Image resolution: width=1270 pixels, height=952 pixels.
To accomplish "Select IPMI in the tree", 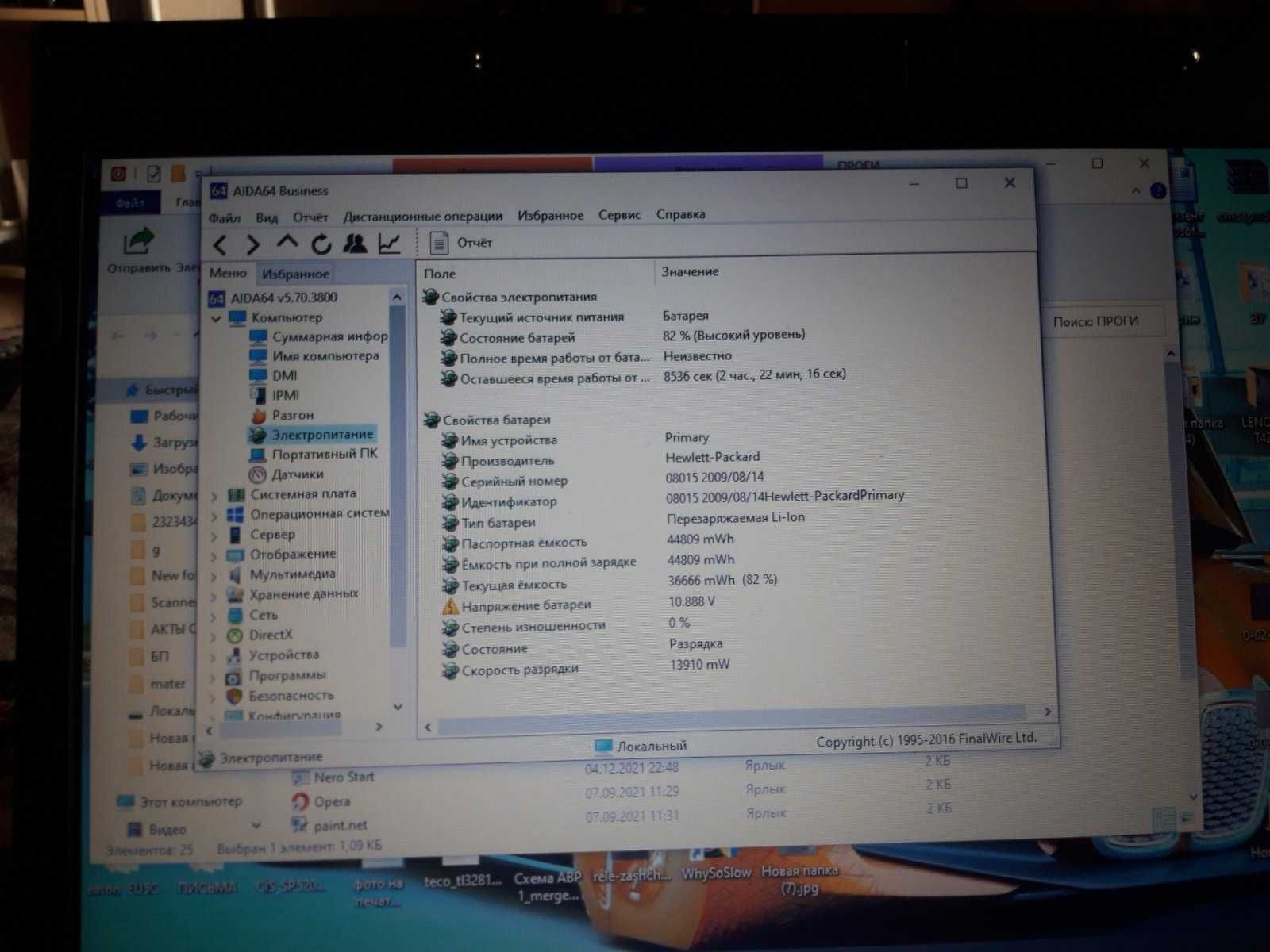I will (286, 395).
